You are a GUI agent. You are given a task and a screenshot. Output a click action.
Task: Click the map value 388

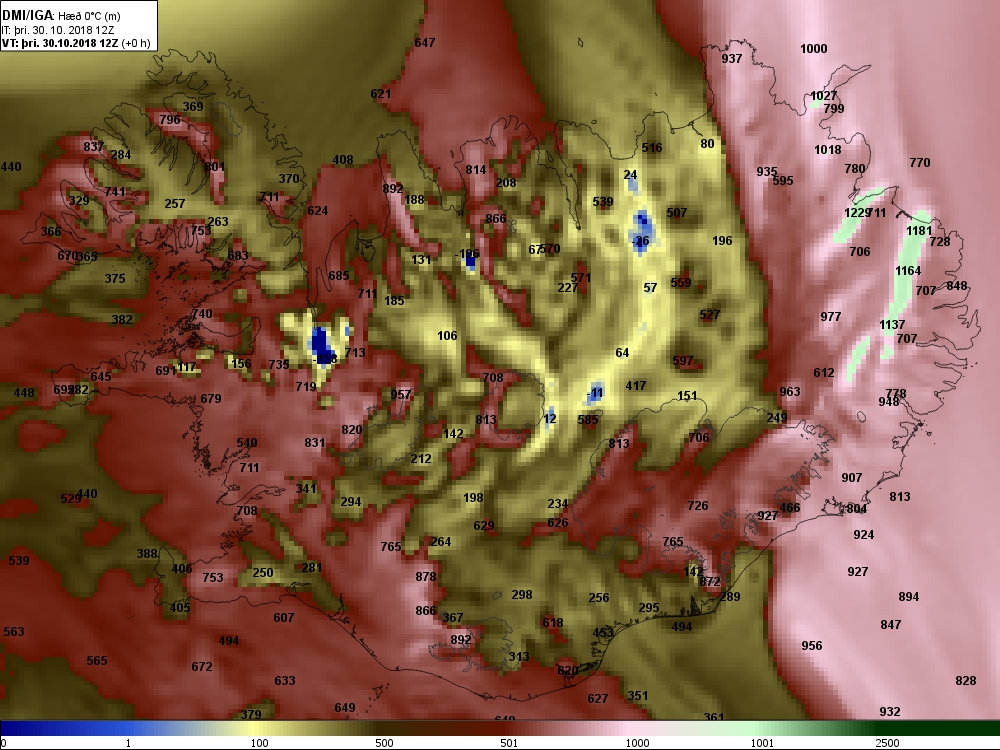[x=147, y=554]
